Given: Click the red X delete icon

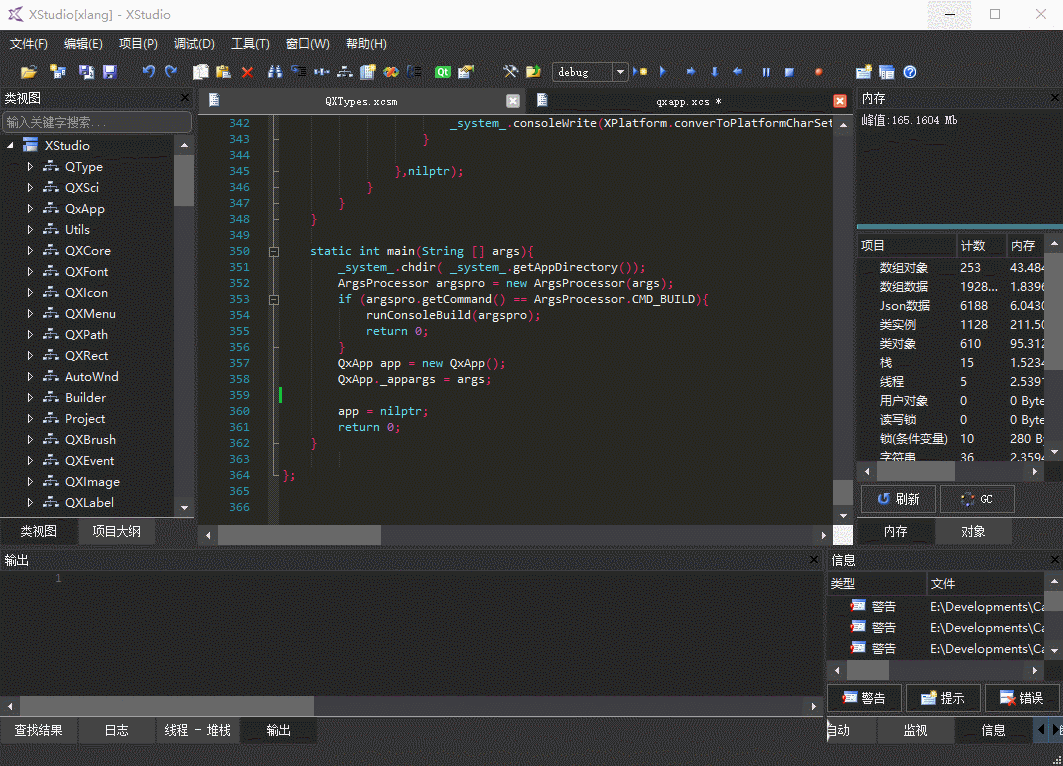Looking at the screenshot, I should coord(247,72).
